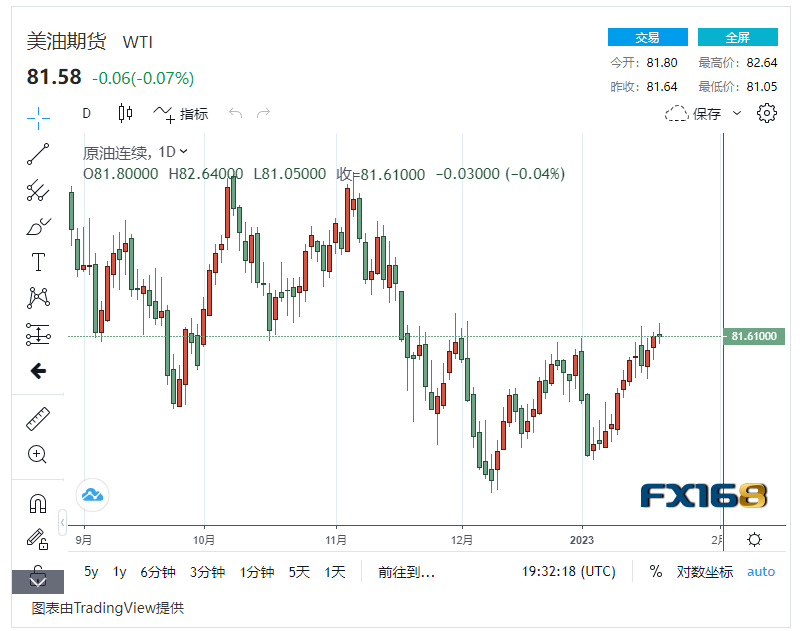803x631 pixels.
Task: Select the XABCD pattern tool
Action: (x=38, y=298)
